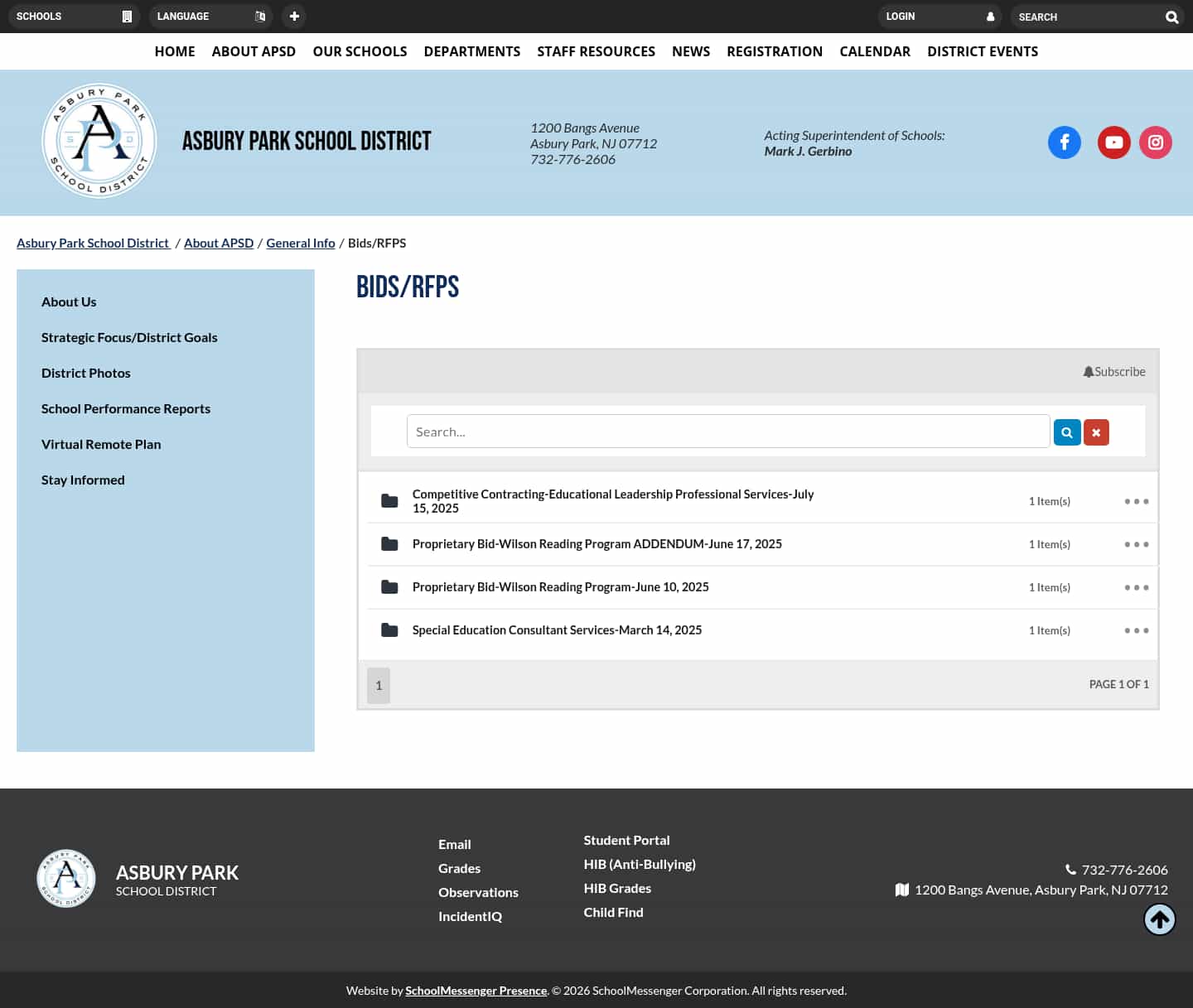
Task: Click the LOGIN user icon
Action: 991,16
